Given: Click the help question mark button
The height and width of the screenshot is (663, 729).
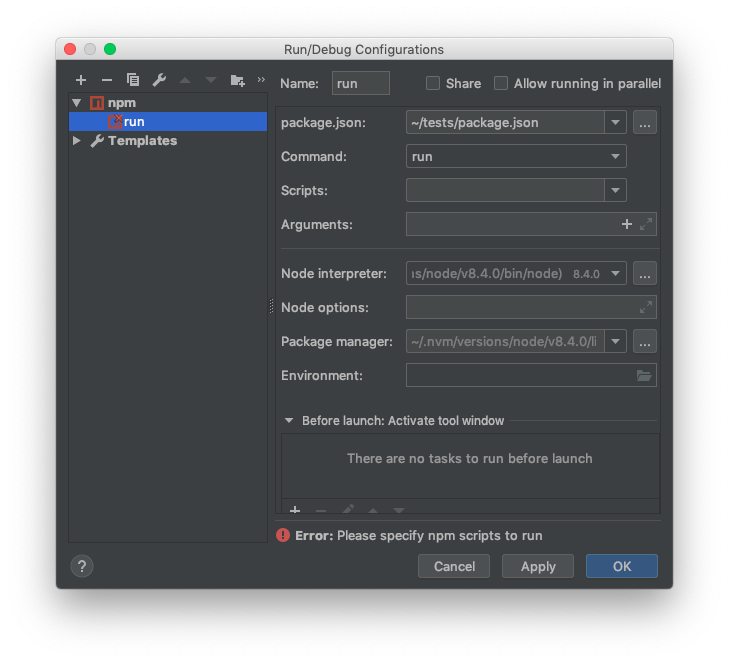Looking at the screenshot, I should coord(82,566).
